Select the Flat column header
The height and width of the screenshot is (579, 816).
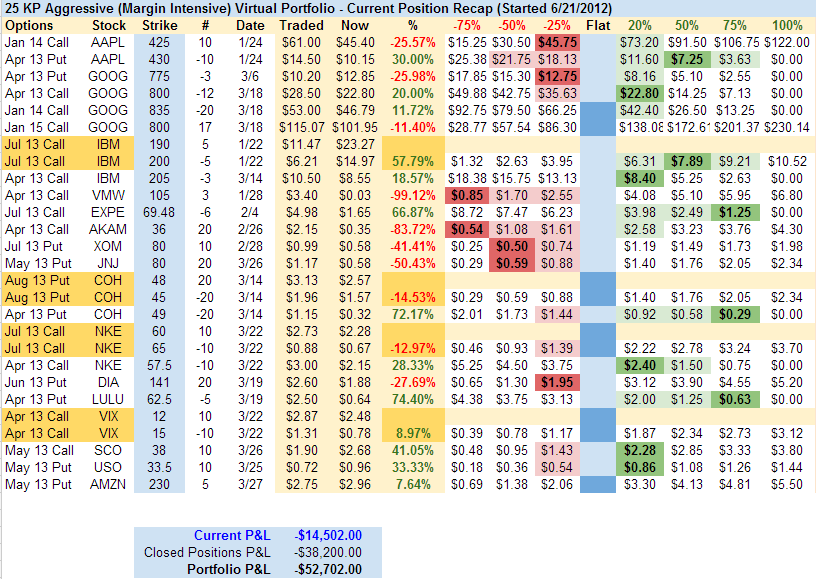600,24
